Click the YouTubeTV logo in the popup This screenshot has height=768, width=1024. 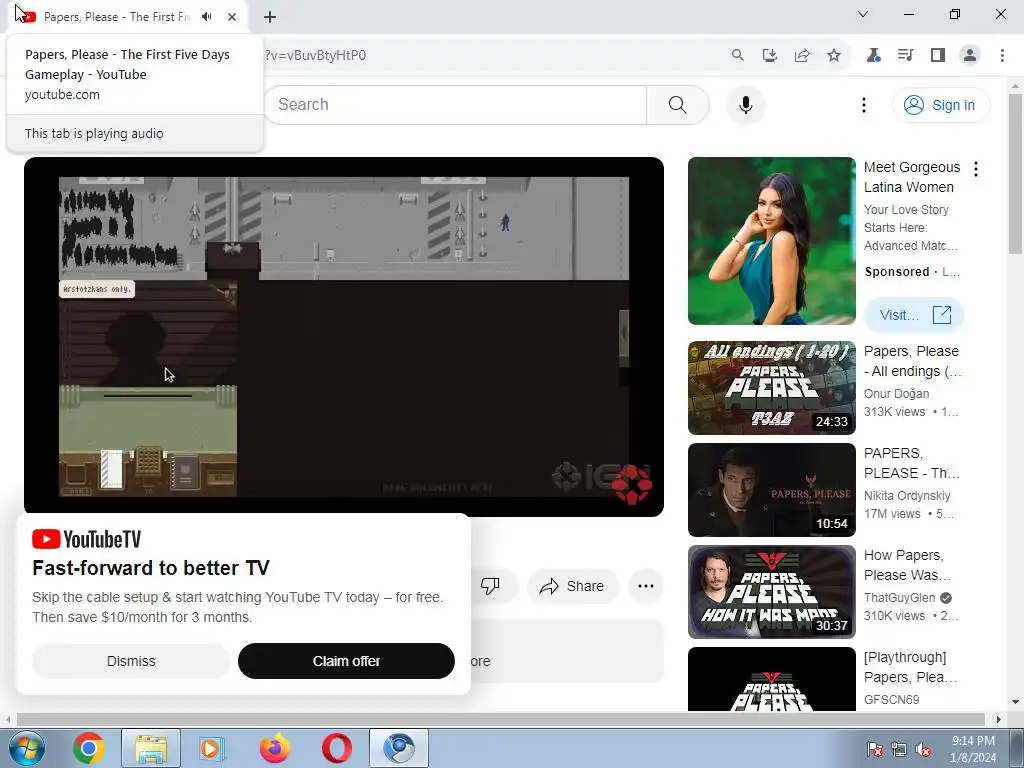(86, 539)
